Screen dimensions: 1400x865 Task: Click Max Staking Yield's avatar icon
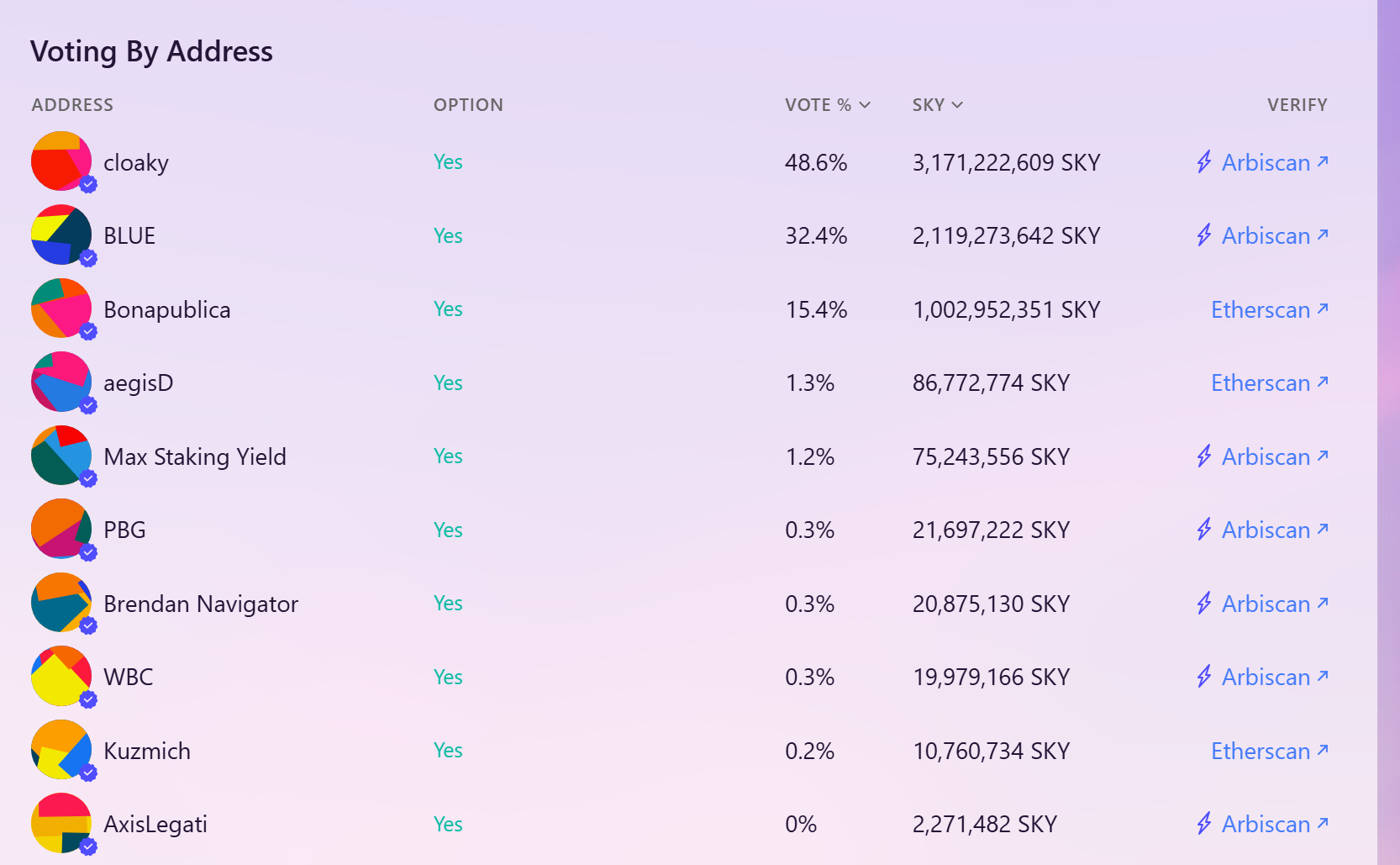[61, 456]
